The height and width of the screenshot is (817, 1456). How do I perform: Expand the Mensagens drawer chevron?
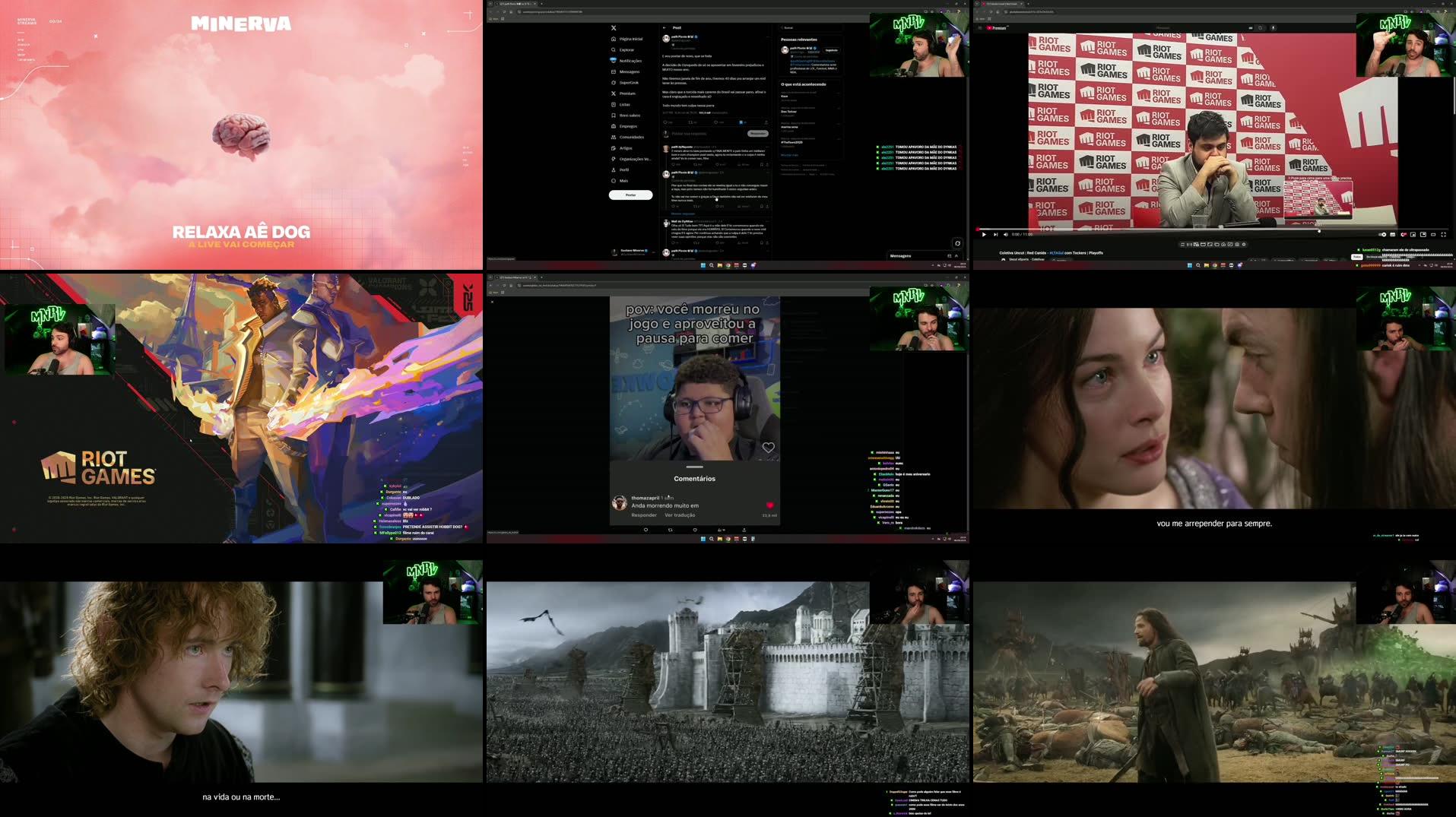pos(957,256)
